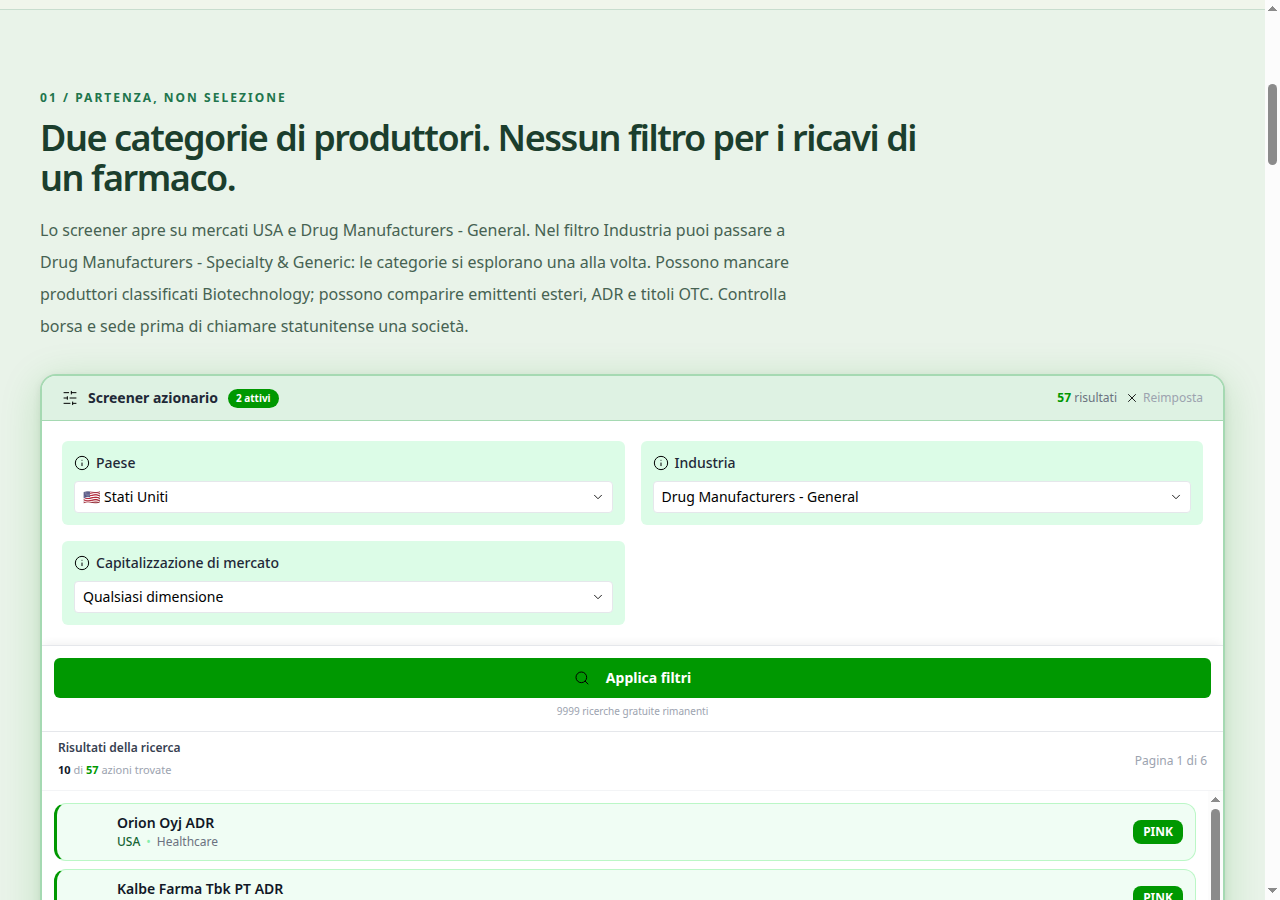
Task: Click the 57 risultati count in header
Action: click(1087, 398)
